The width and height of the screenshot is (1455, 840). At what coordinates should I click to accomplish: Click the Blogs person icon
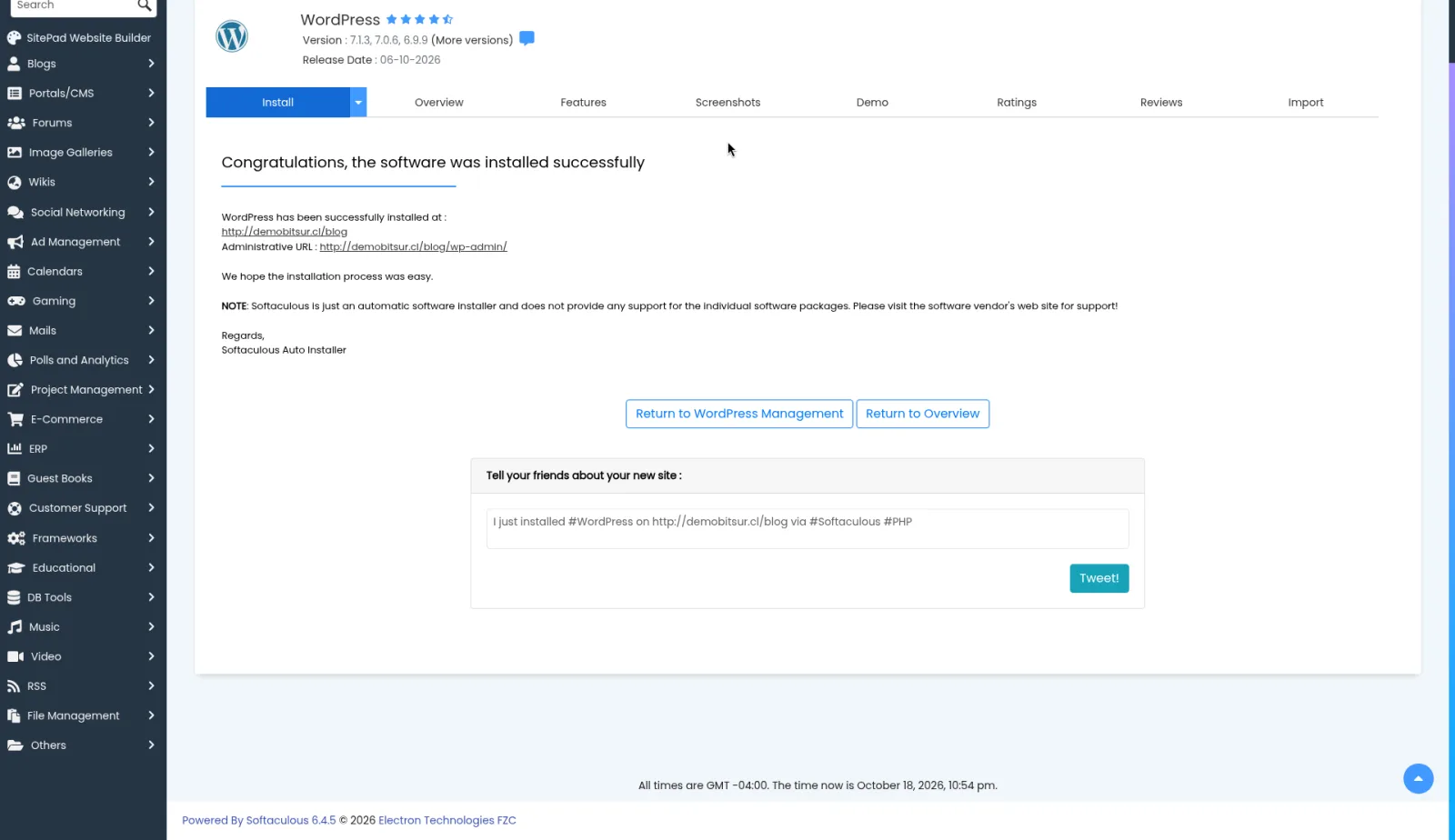pos(14,64)
